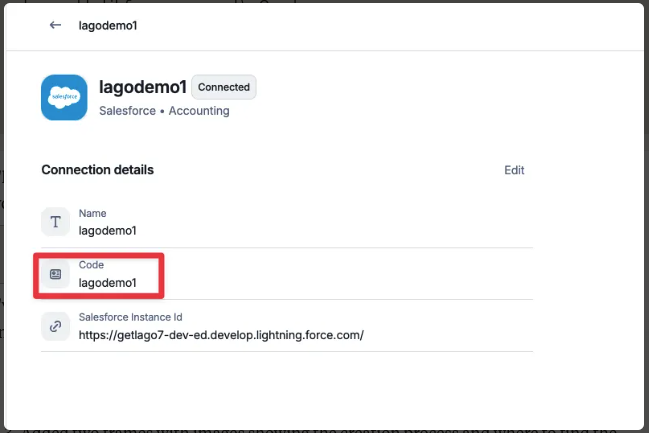649x433 pixels.
Task: Click the Connected status badge
Action: pos(224,87)
